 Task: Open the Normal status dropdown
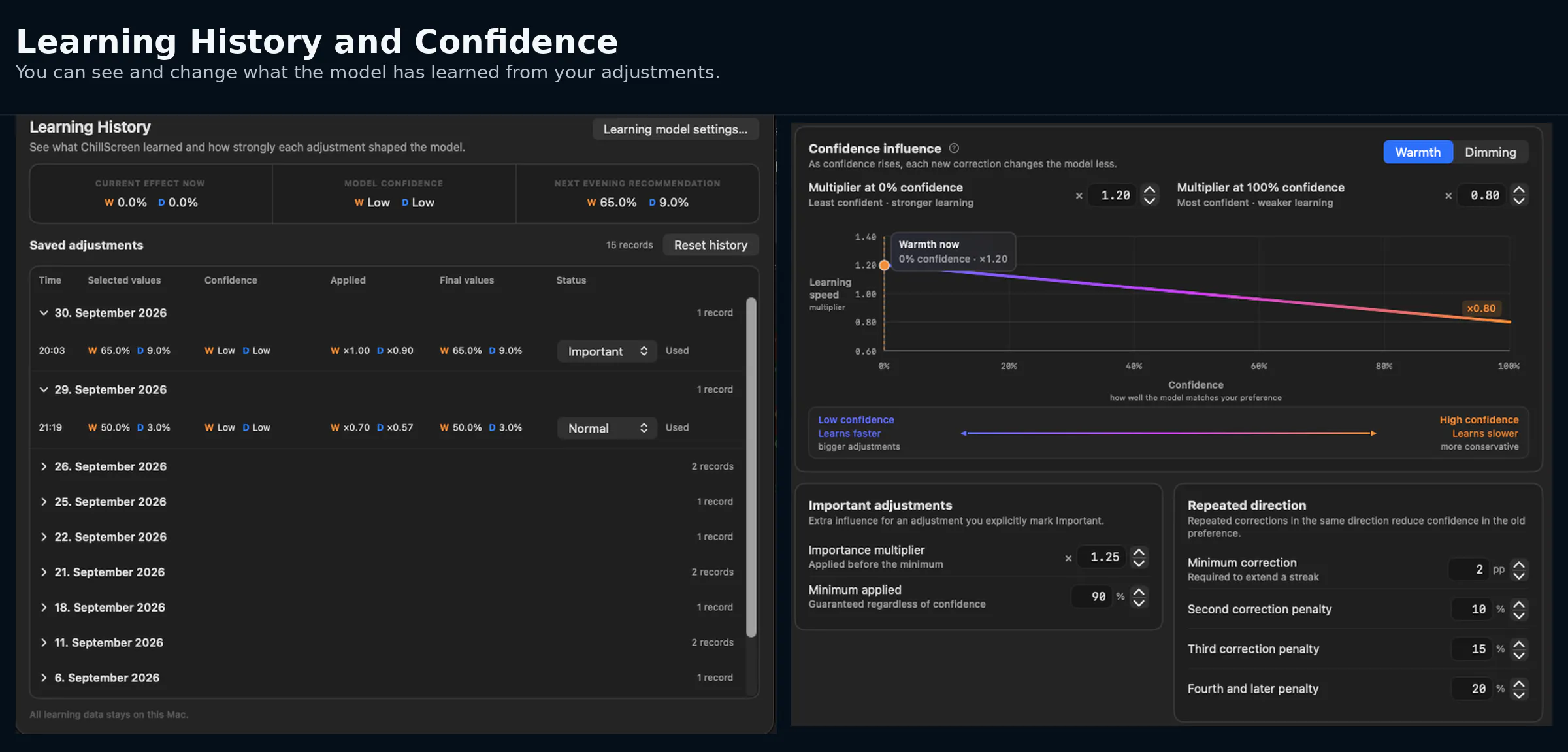pos(607,428)
